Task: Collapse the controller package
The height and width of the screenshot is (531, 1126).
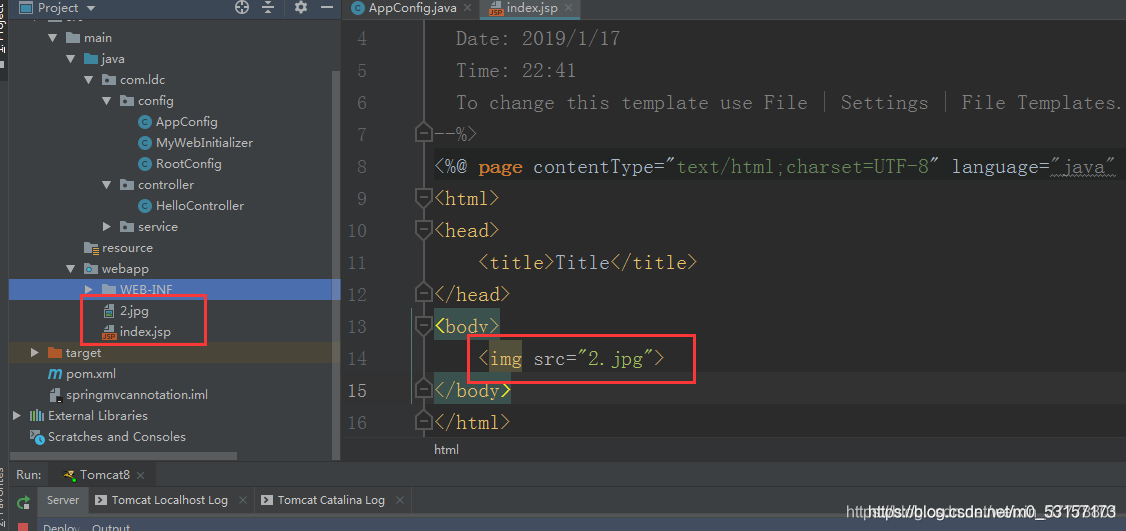Action: [106, 185]
